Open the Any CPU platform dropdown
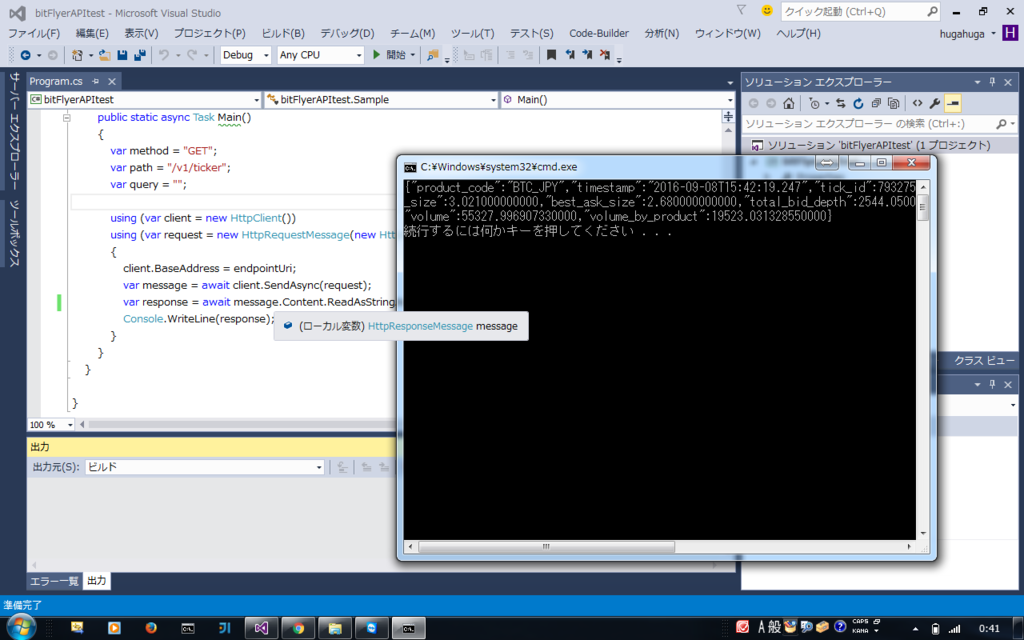The width and height of the screenshot is (1024, 640). pos(321,56)
